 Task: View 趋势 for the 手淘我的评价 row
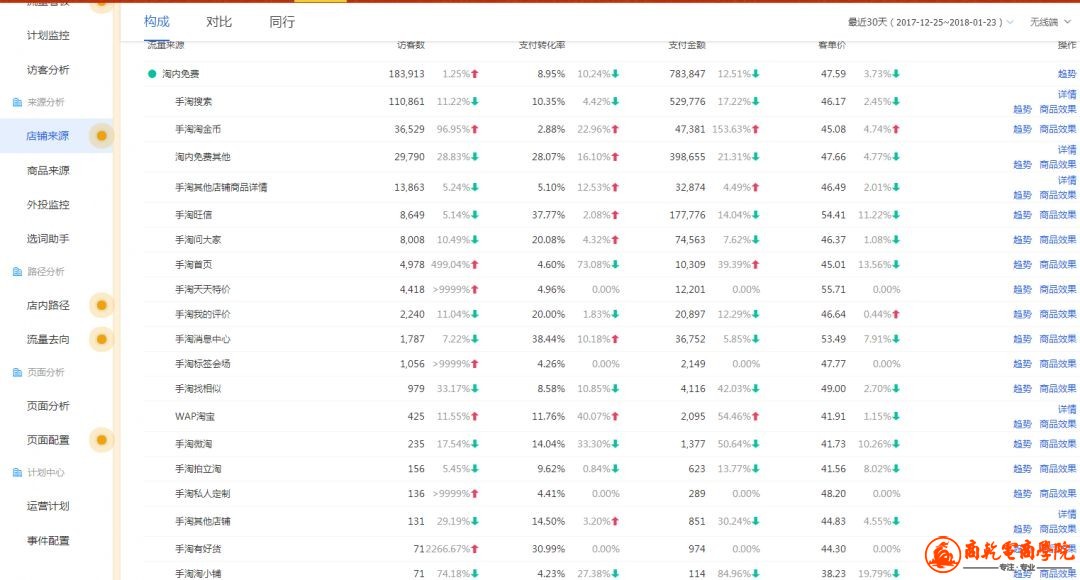click(x=1022, y=314)
